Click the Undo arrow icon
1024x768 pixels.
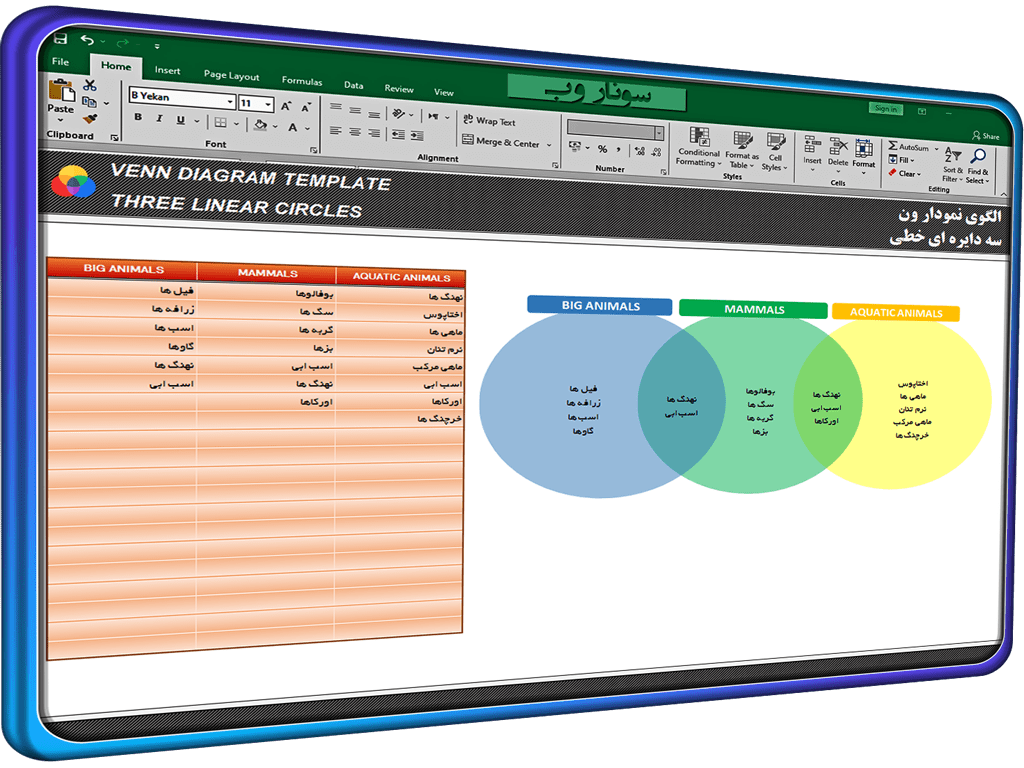(x=87, y=40)
